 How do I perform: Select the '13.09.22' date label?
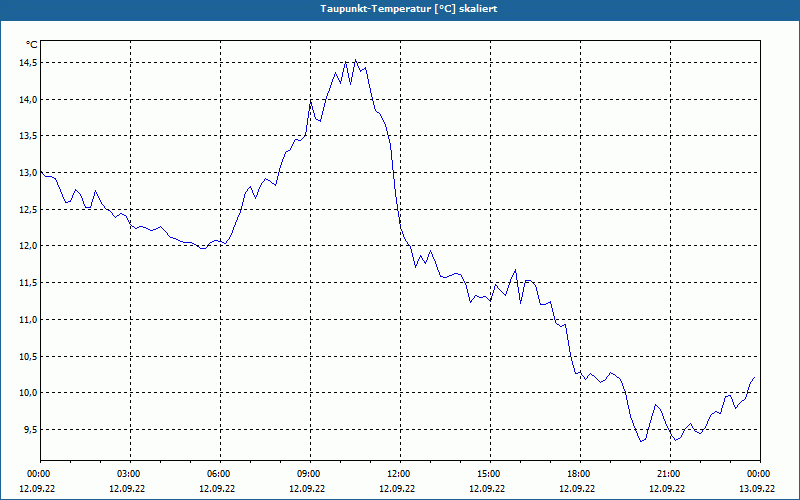pos(757,488)
